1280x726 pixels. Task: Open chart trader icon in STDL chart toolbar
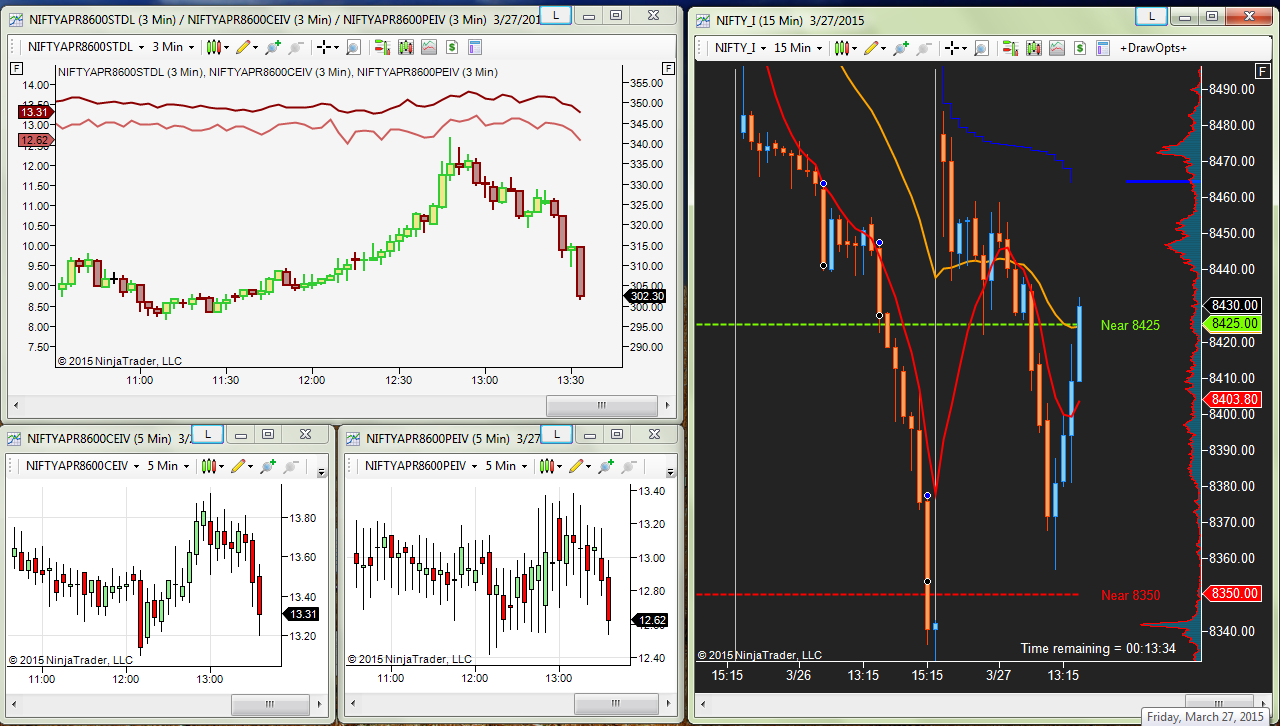(x=383, y=47)
